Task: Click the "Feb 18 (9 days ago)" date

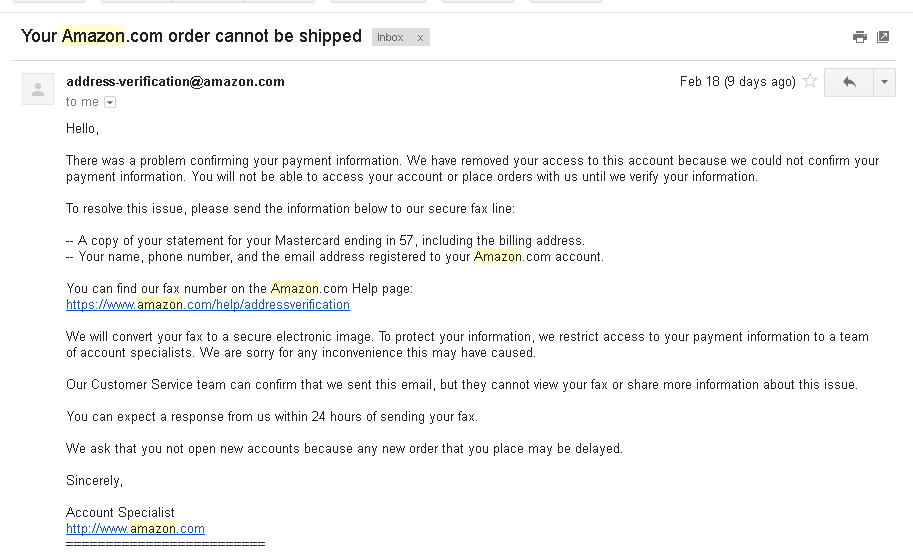Action: 737,81
